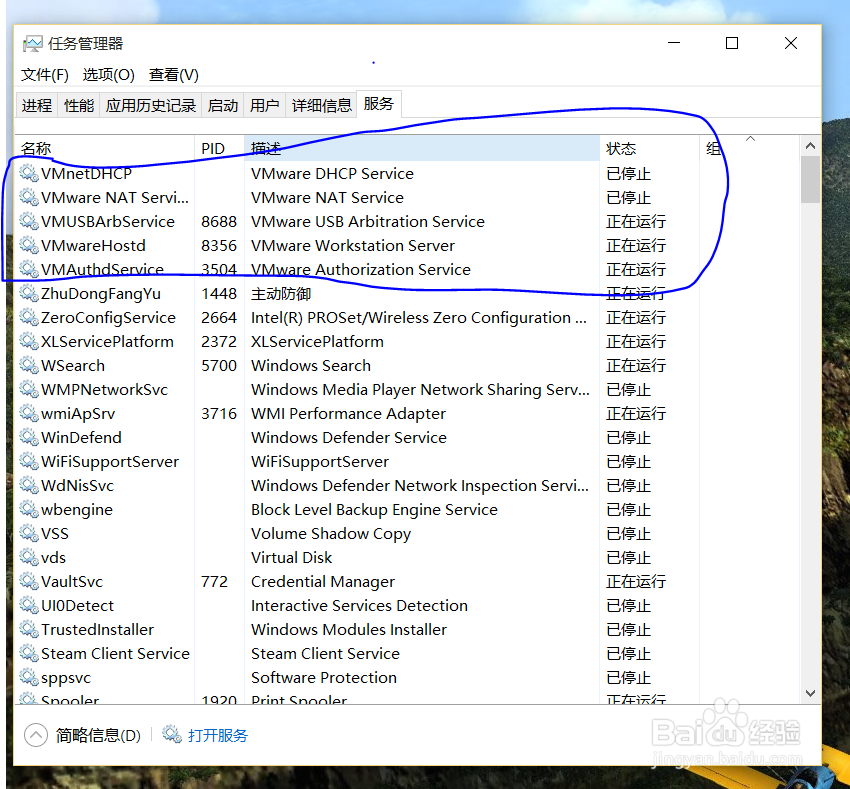Switch to the 应用历史记录 tab
The image size is (850, 789).
pos(151,105)
